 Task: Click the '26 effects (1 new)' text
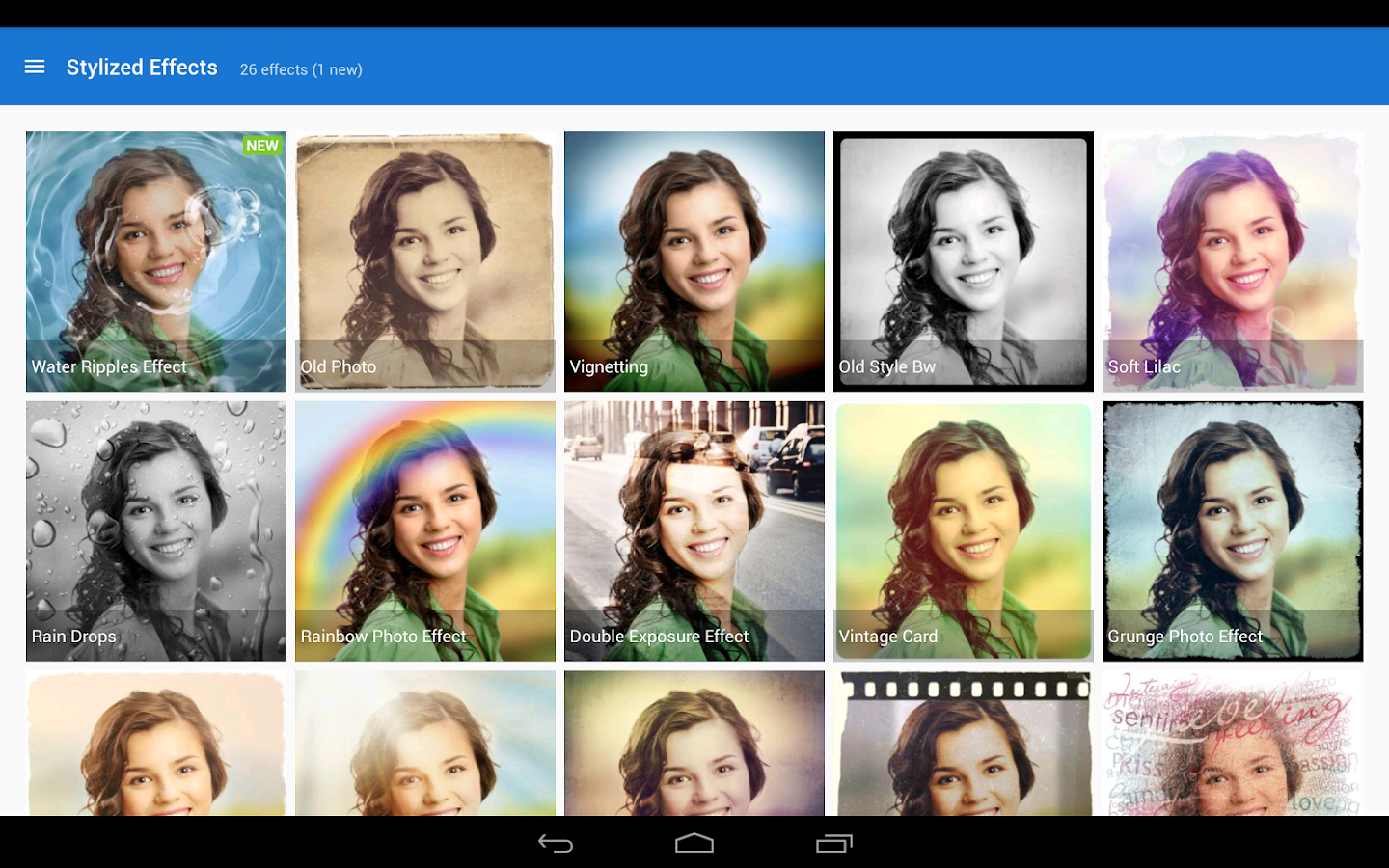pyautogui.click(x=301, y=69)
